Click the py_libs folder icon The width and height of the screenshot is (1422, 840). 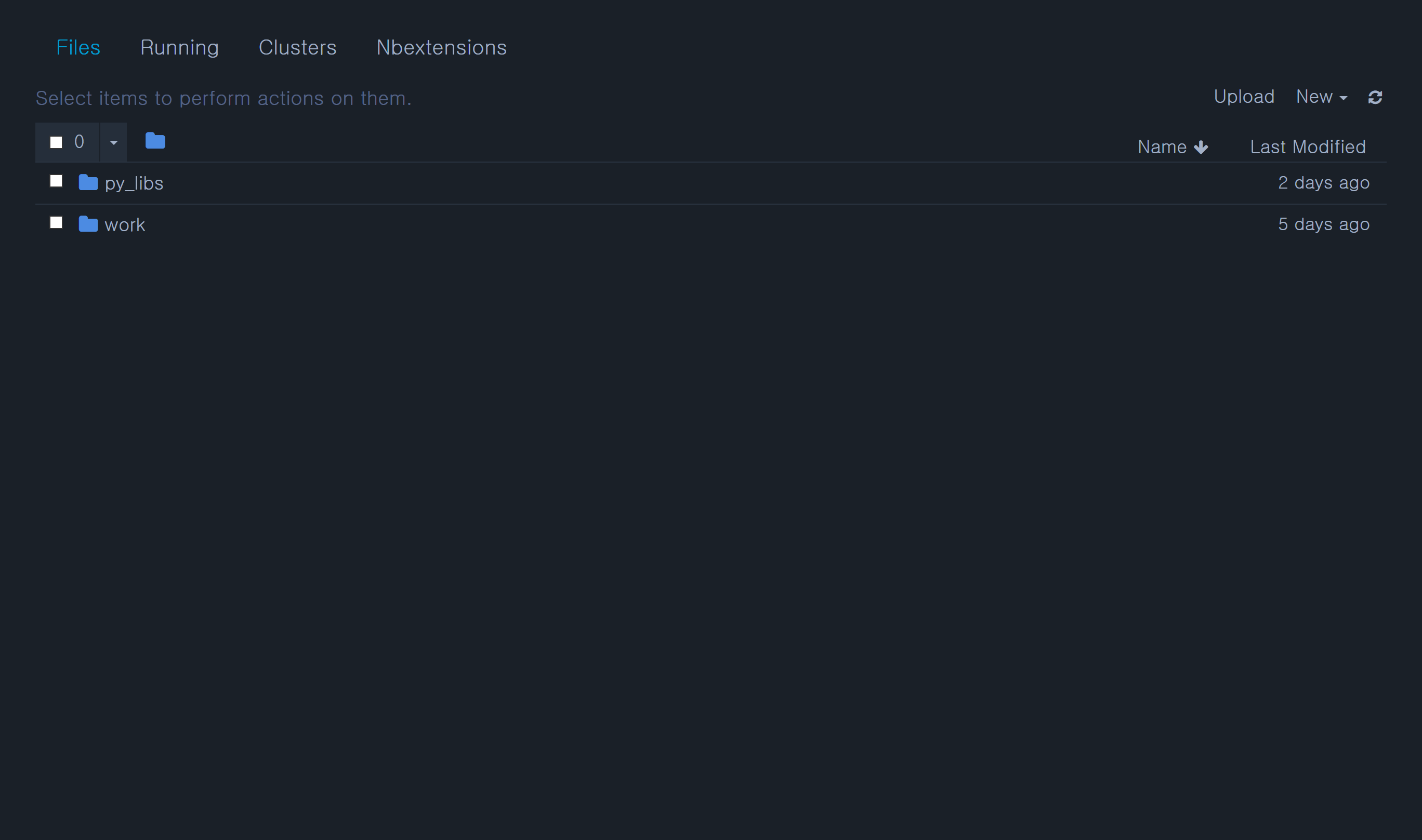[x=88, y=183]
